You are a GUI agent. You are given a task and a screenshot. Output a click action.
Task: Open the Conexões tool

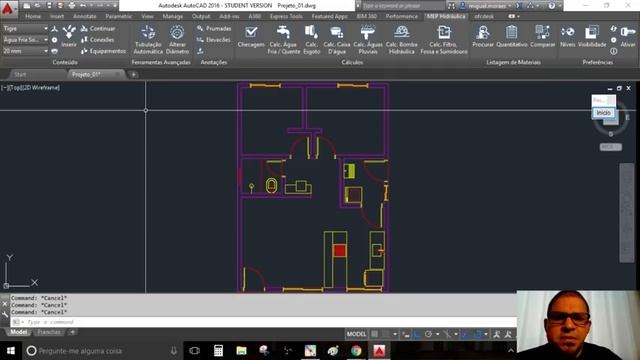point(98,40)
